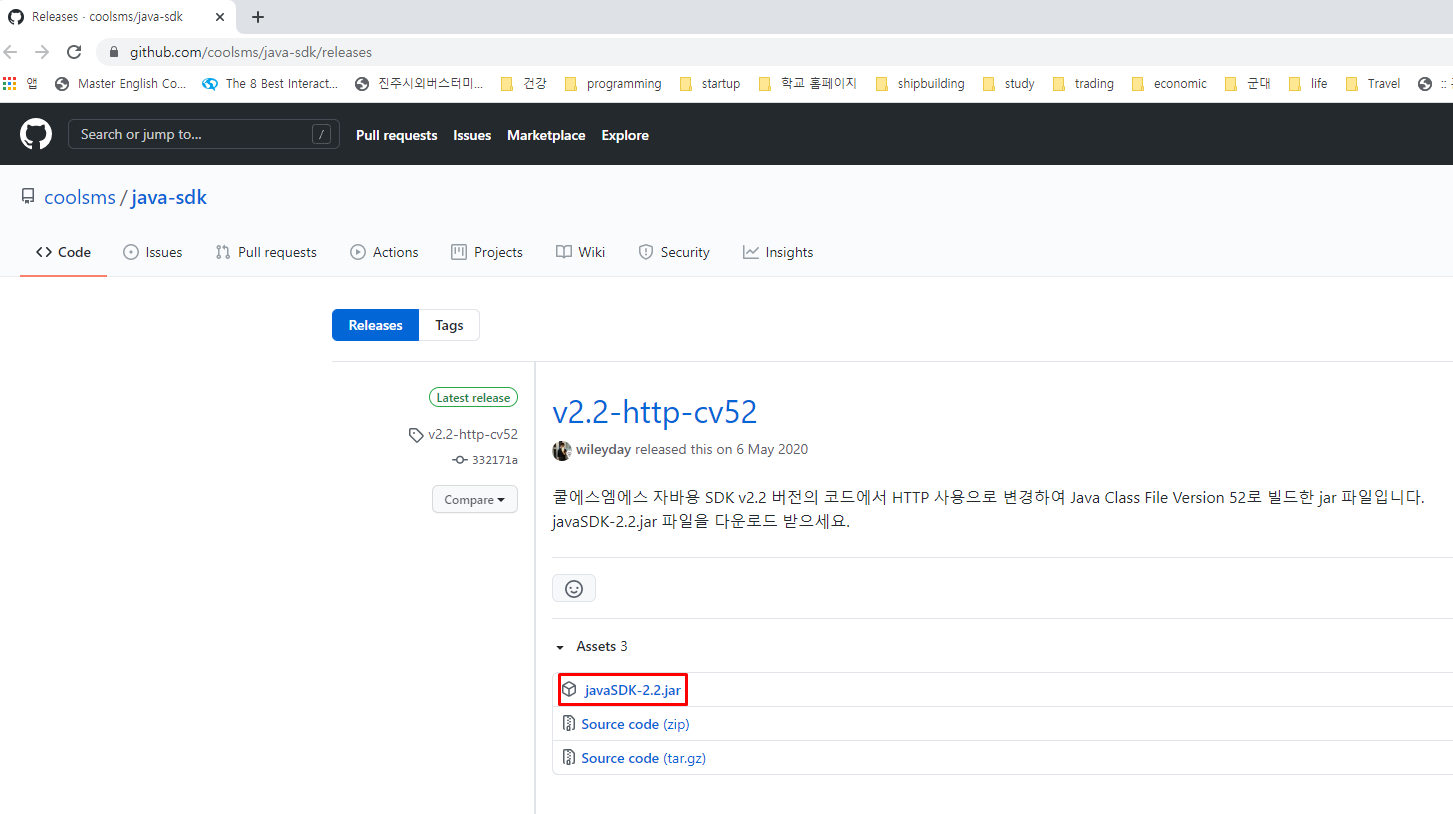The height and width of the screenshot is (814, 1453).
Task: Open the trading bookmark folder
Action: click(1083, 83)
